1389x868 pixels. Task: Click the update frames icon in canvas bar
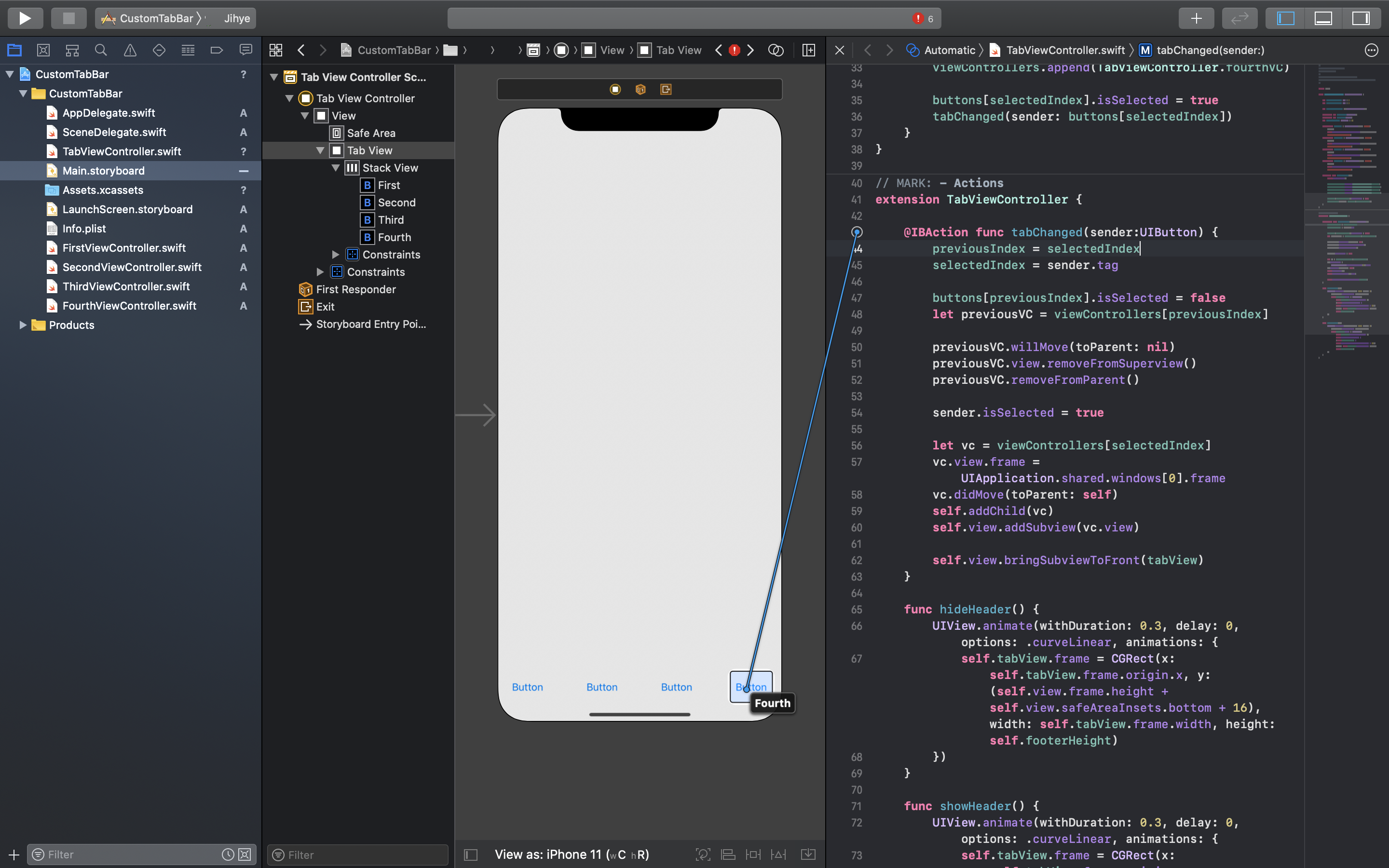pyautogui.click(x=703, y=854)
